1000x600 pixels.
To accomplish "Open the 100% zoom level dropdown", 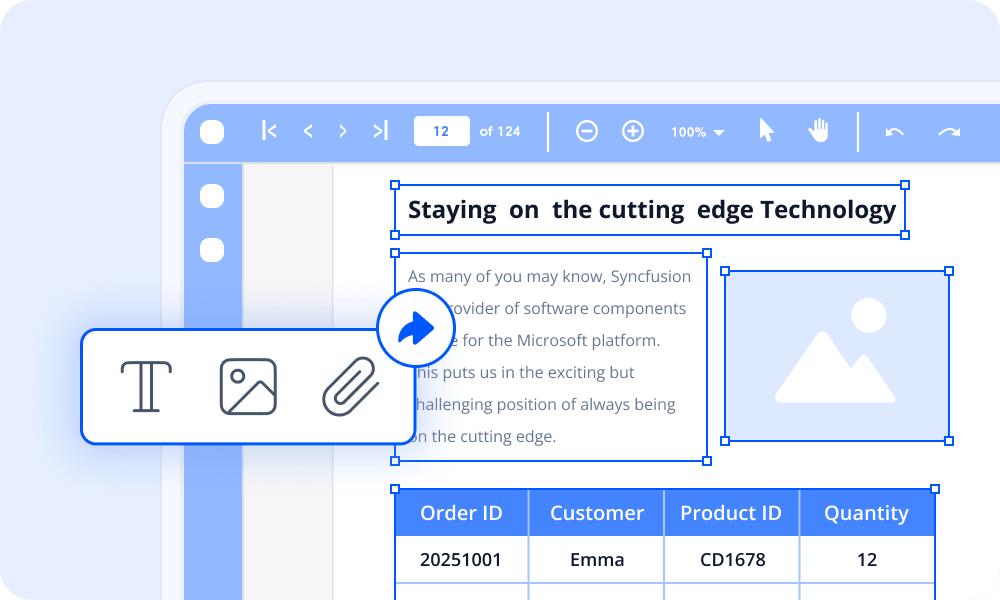I will point(697,131).
